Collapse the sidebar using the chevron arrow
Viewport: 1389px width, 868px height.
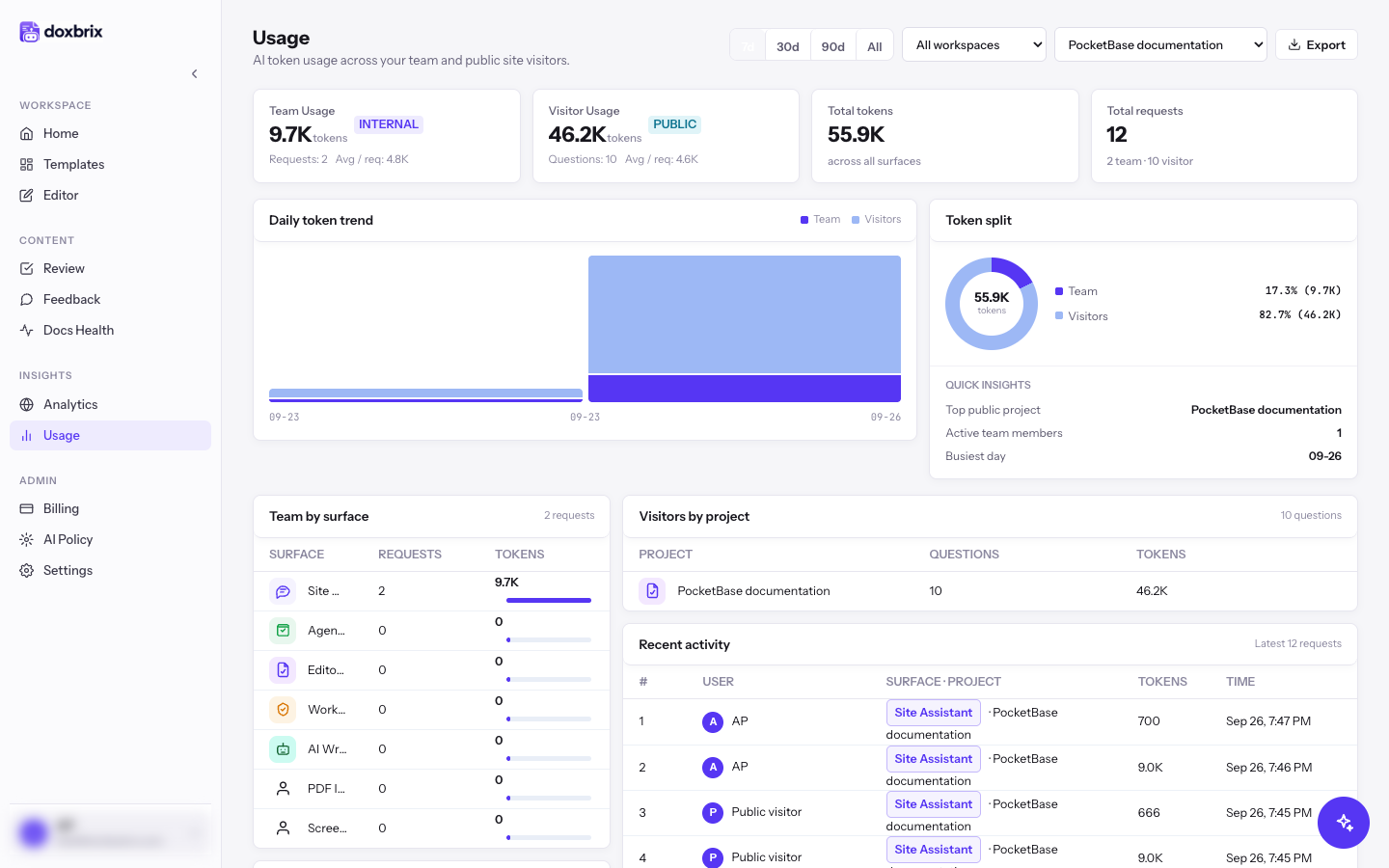(x=194, y=73)
